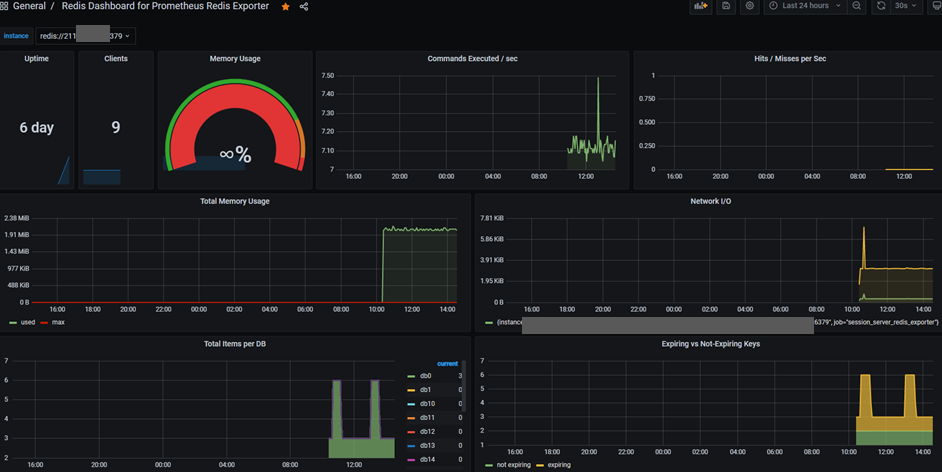942x472 pixels.
Task: Open the dashboards grid icon beside General
Action: 4,6
